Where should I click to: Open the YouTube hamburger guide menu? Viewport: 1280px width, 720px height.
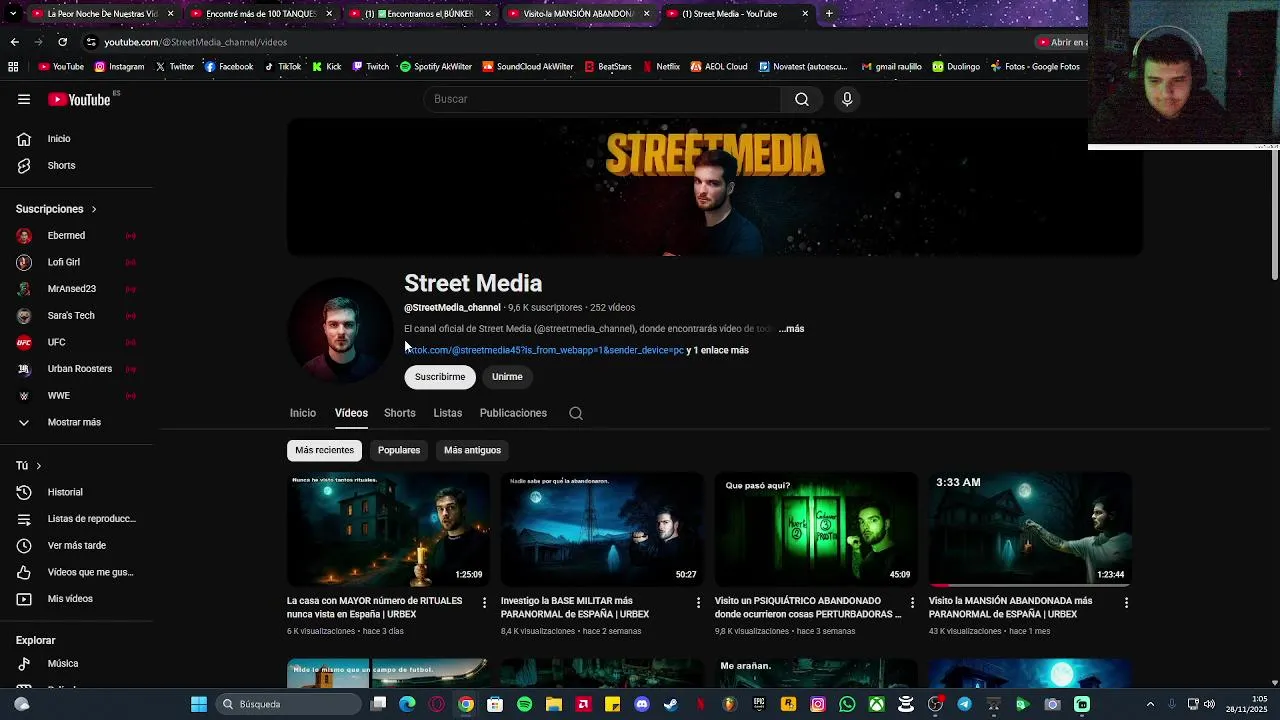pos(24,99)
